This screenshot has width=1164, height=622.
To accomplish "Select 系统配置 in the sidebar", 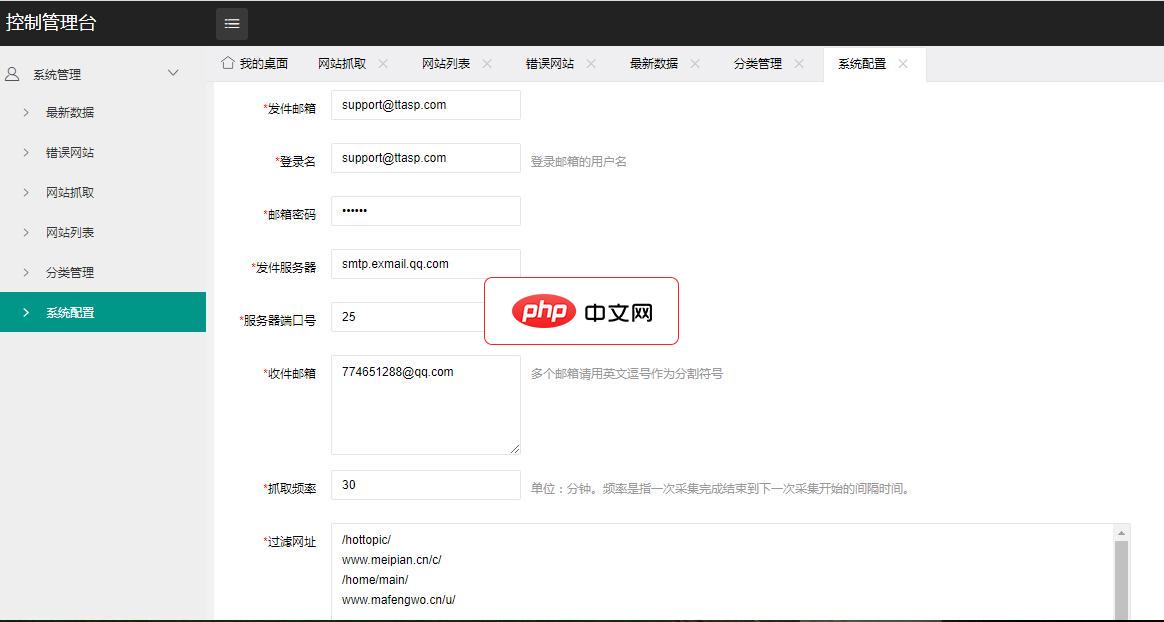I will [103, 312].
